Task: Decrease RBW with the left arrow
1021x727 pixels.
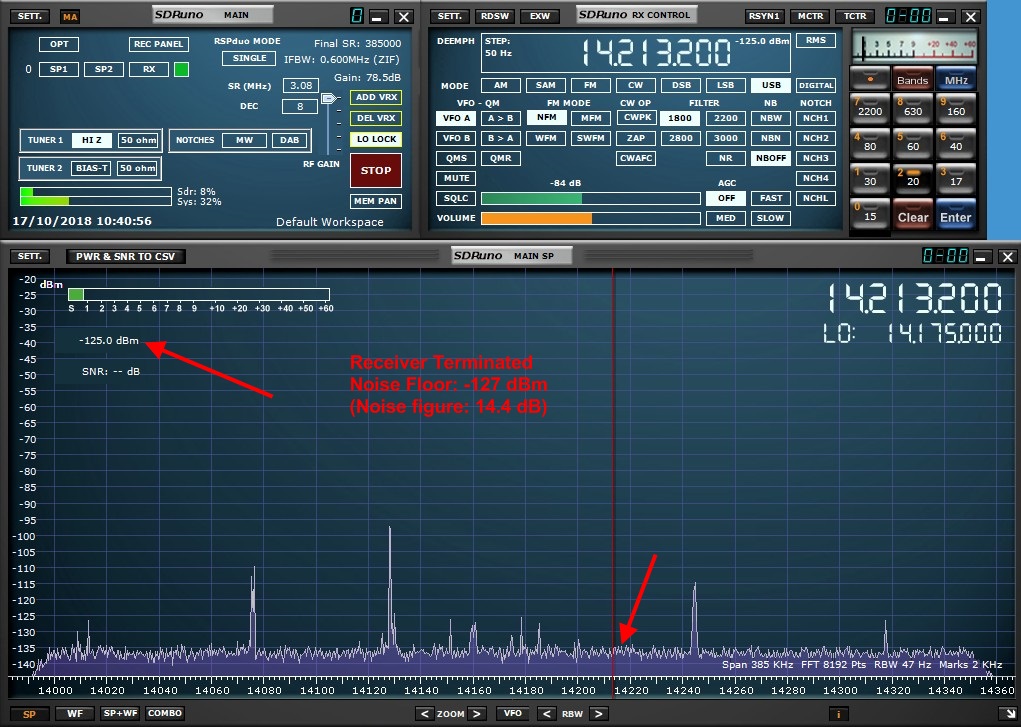Action: click(x=546, y=714)
